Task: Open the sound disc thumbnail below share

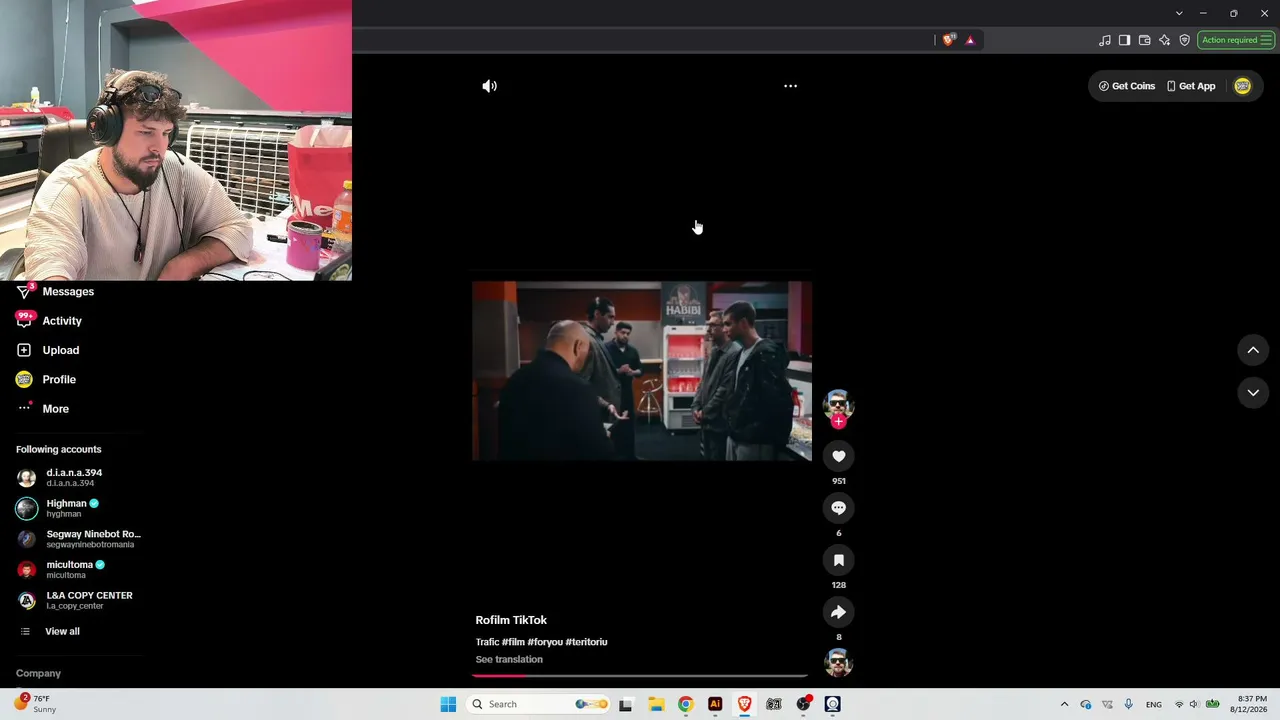Action: click(x=838, y=662)
